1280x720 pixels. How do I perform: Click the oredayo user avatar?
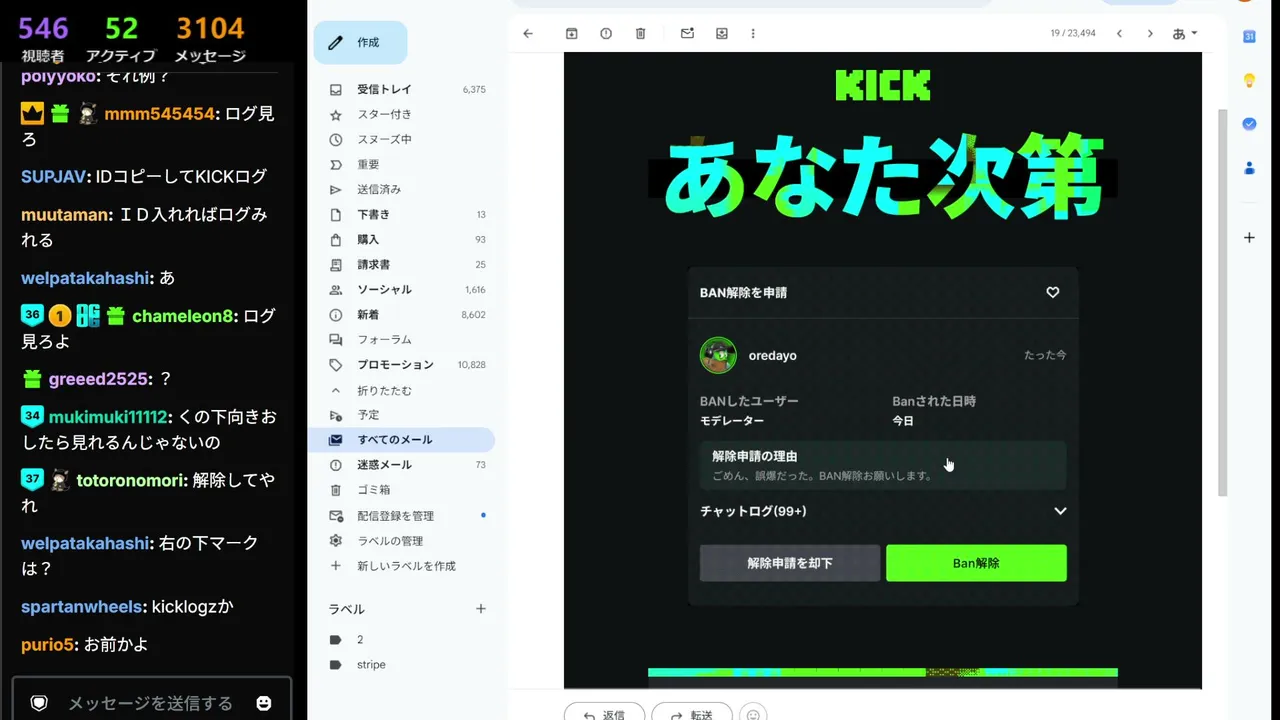coord(718,355)
